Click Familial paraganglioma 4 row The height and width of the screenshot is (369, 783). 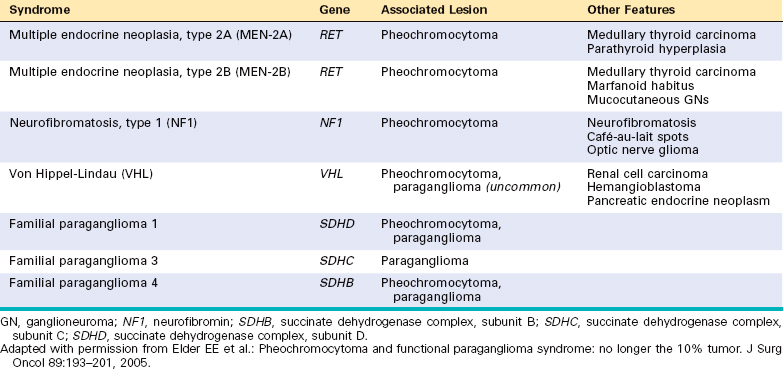click(392, 290)
